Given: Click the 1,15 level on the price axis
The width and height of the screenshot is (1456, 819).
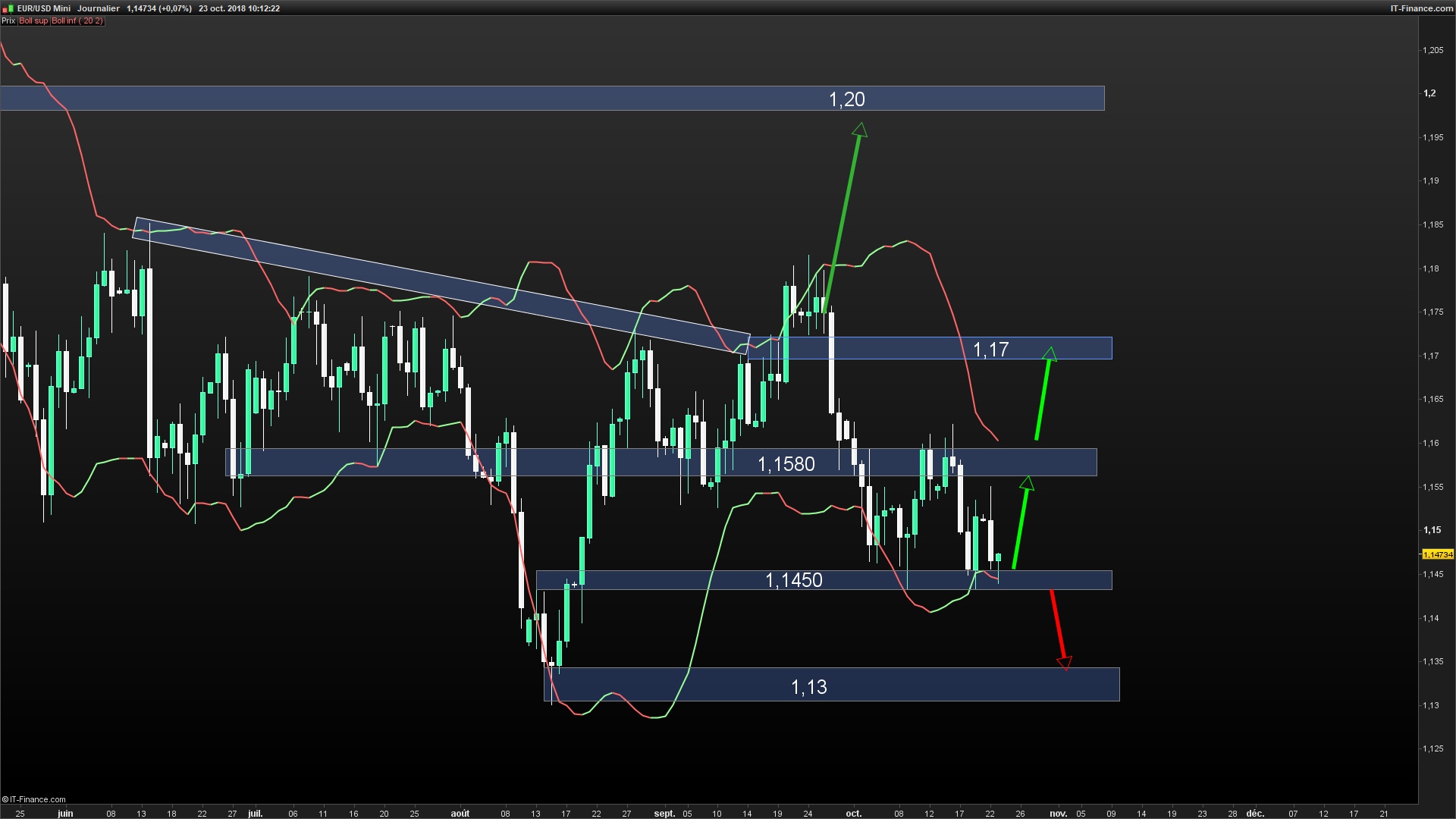Looking at the screenshot, I should [x=1432, y=530].
